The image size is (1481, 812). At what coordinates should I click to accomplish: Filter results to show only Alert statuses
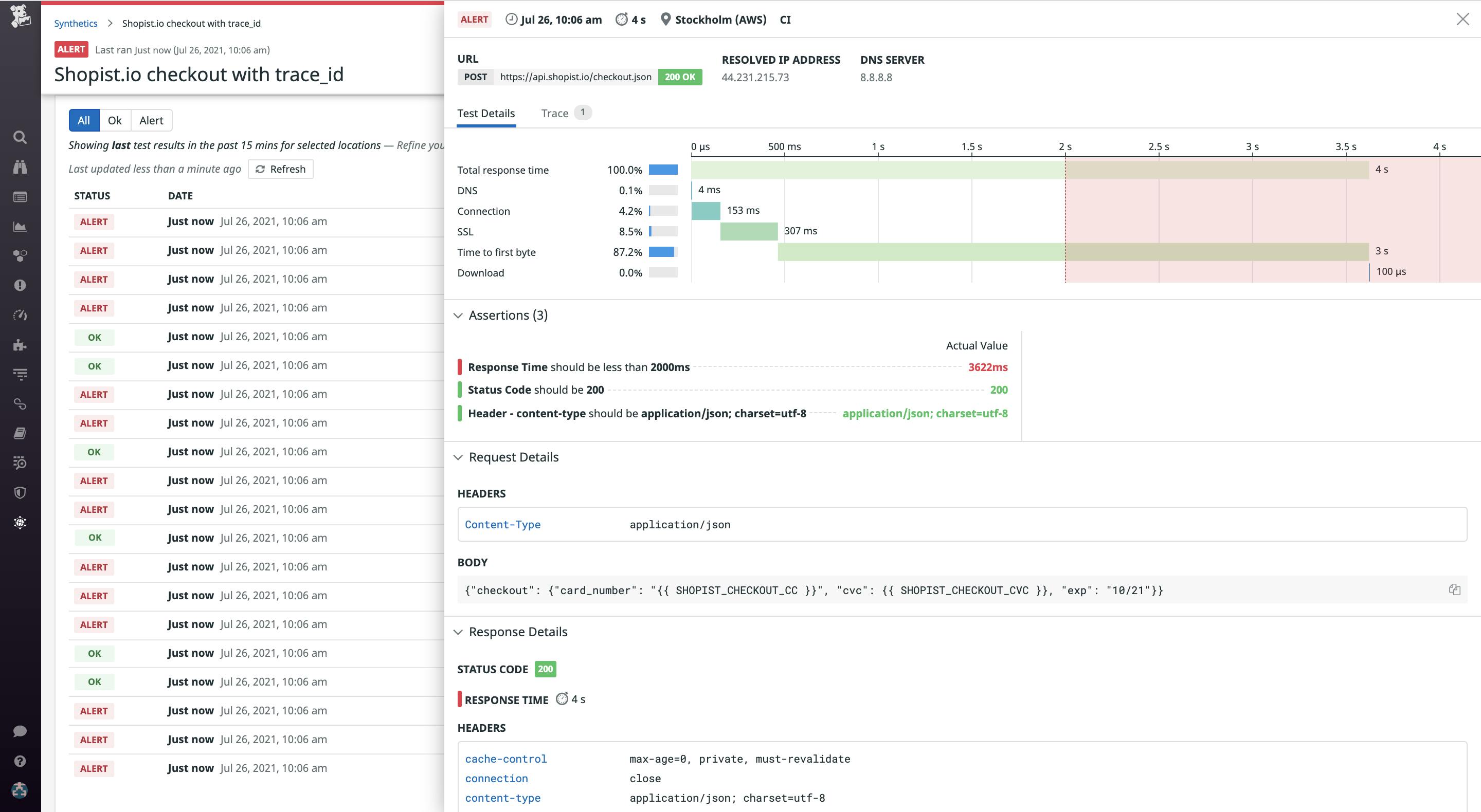coord(151,120)
